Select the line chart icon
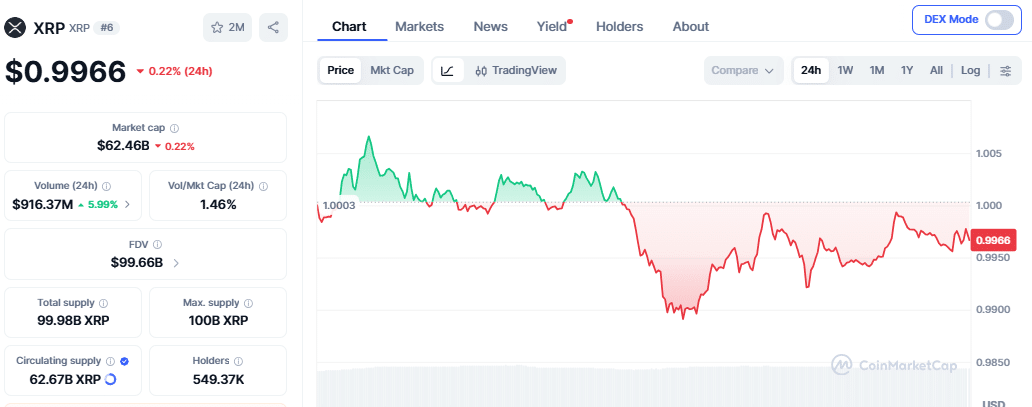The width and height of the screenshot is (1032, 407). [x=448, y=70]
